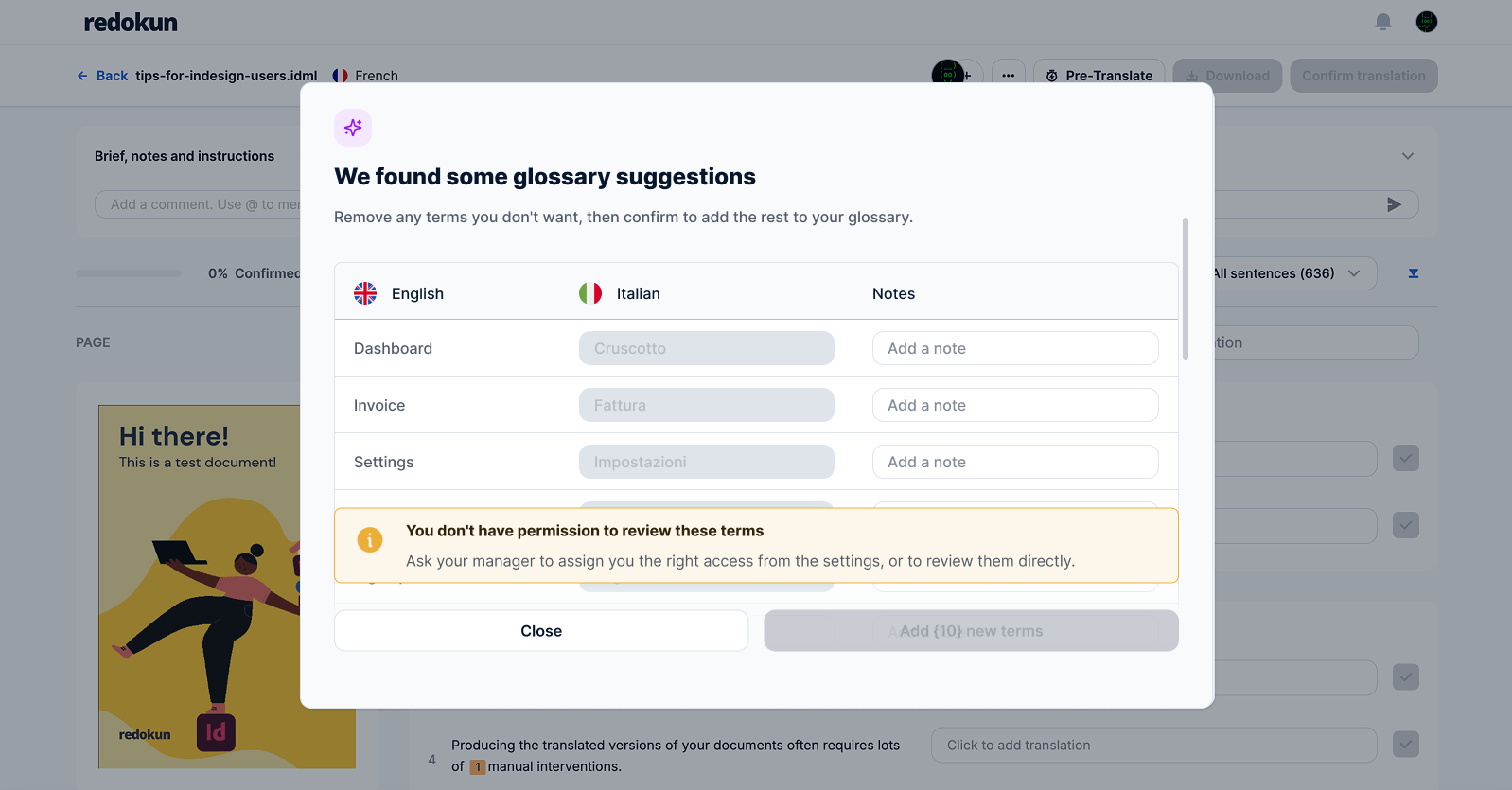Screen dimensions: 1512x790
Task: Click the orange info icon in the warning
Action: pyautogui.click(x=370, y=540)
